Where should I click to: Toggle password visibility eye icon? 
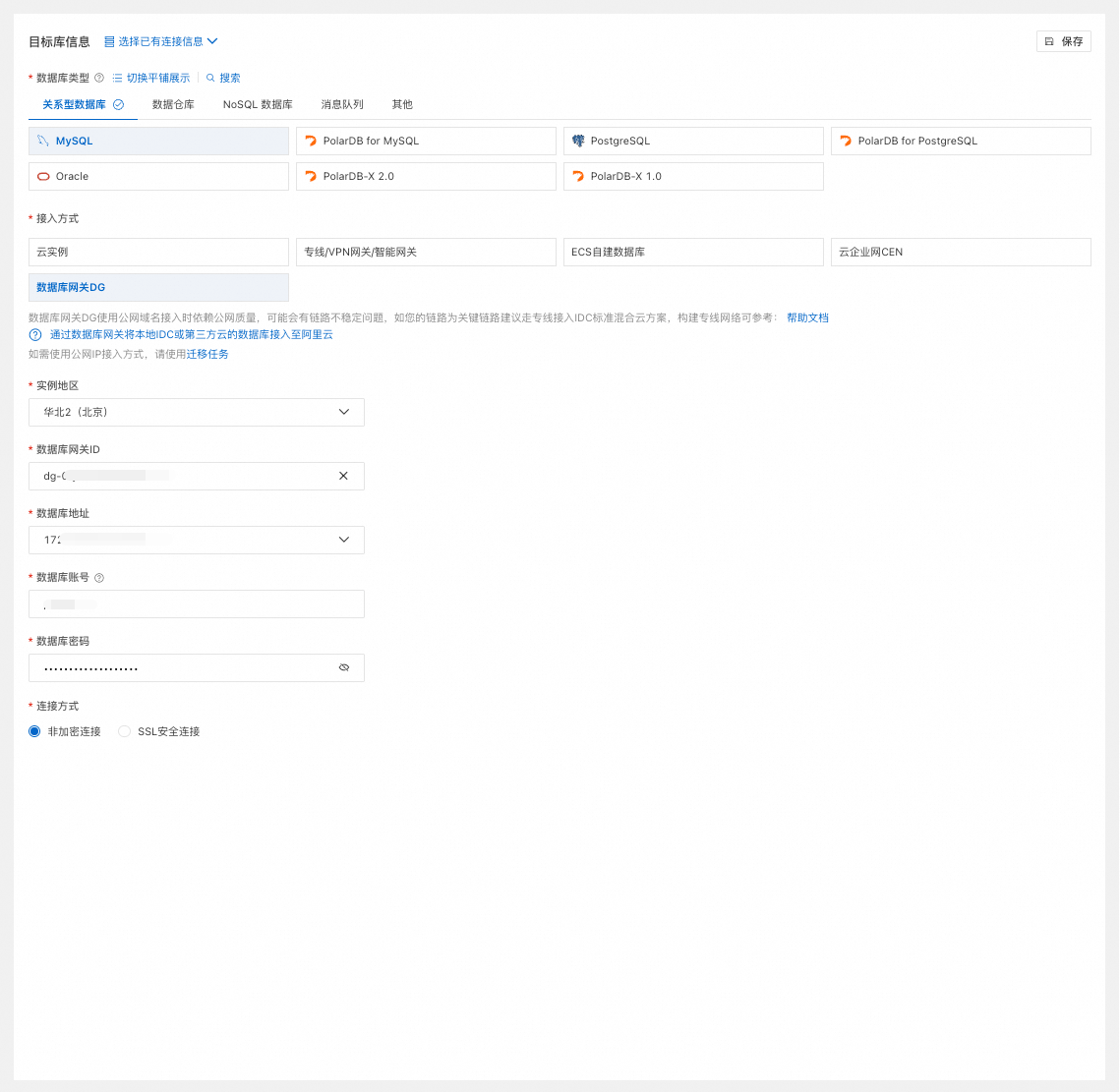pos(344,667)
